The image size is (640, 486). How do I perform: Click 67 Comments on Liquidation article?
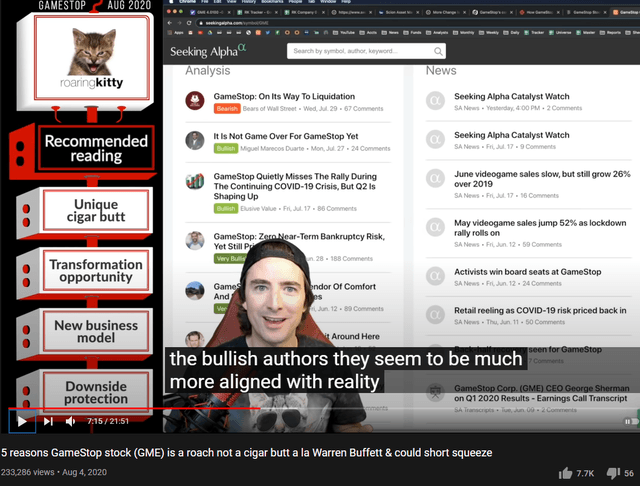(x=363, y=109)
